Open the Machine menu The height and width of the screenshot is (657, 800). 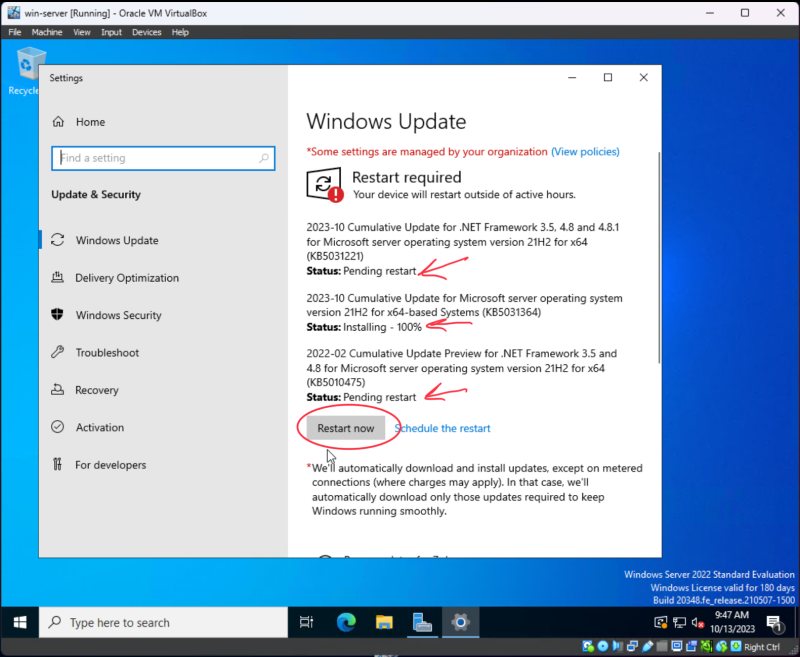pos(47,31)
